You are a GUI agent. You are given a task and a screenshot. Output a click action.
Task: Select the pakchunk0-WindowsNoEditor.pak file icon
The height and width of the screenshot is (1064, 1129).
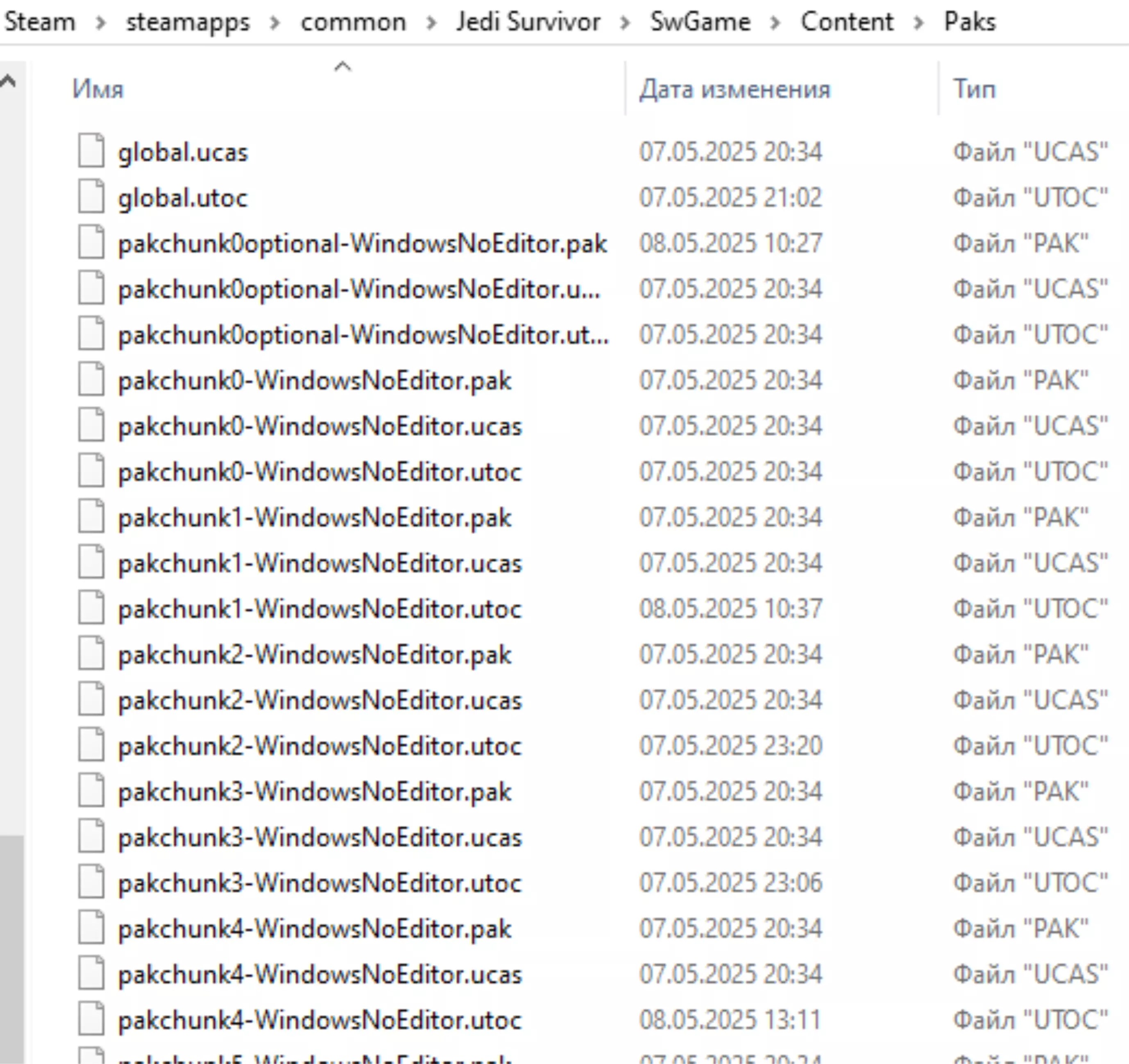coord(91,379)
